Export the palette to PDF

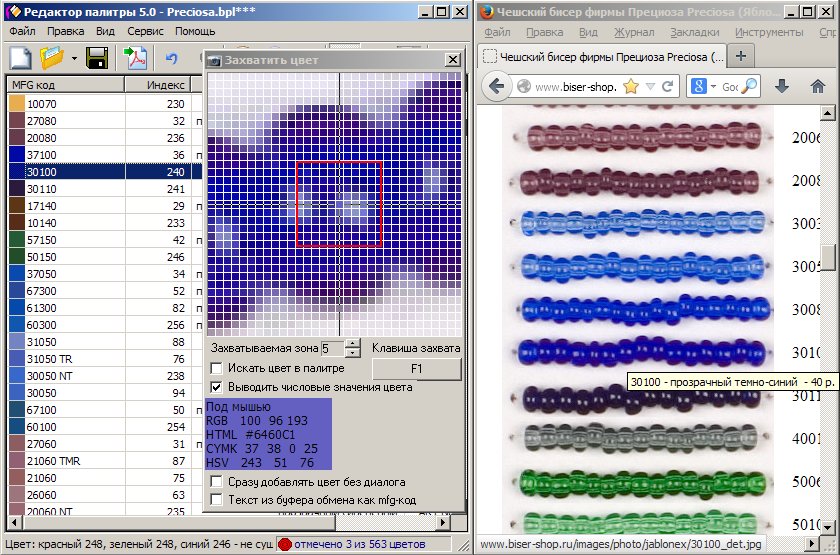135,59
